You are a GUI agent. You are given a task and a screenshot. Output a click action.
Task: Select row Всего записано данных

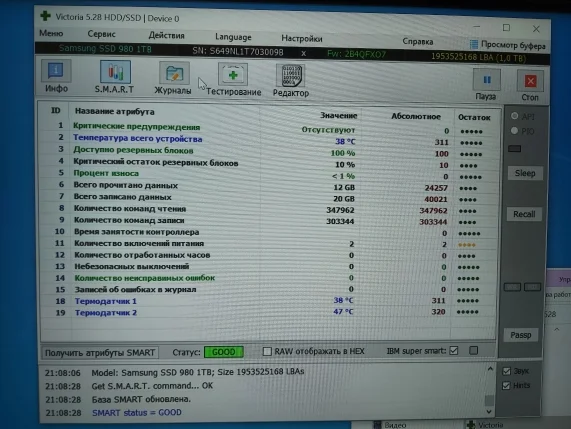pos(269,198)
